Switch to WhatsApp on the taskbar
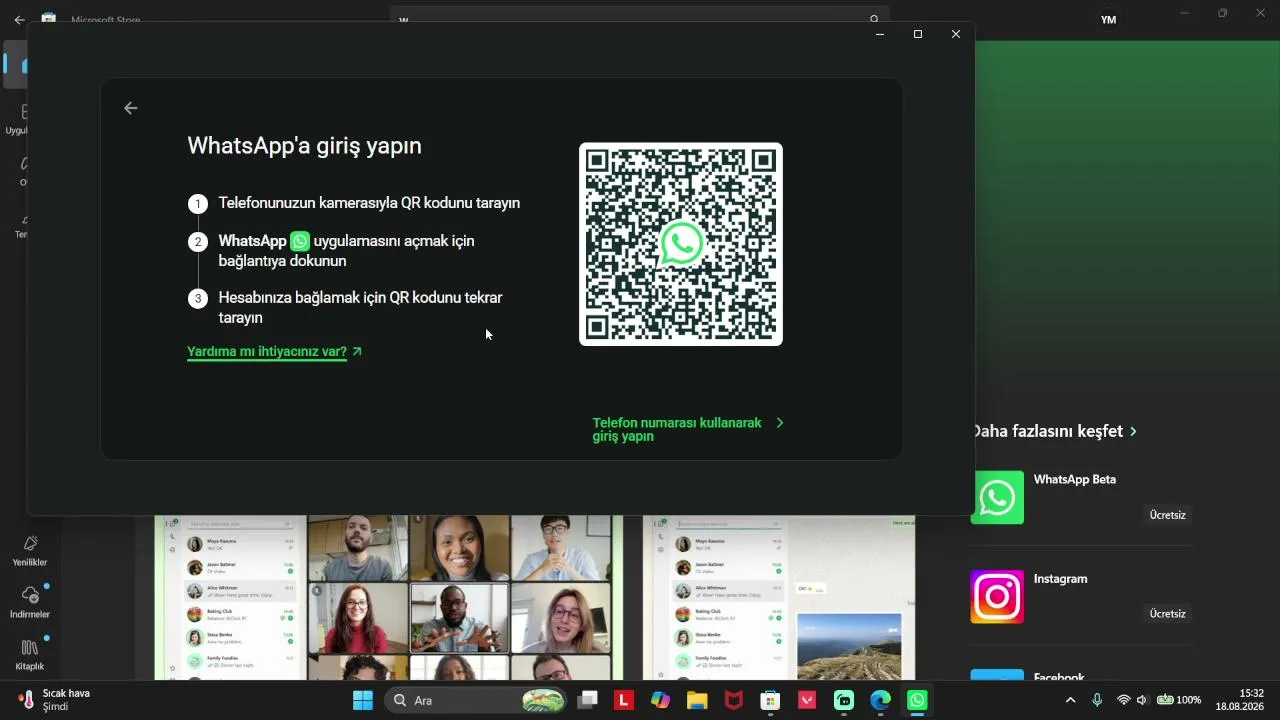The image size is (1280, 720). 917,700
